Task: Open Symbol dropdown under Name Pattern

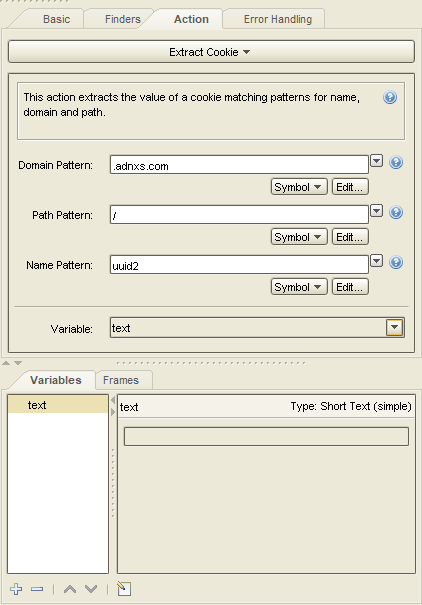Action: click(x=299, y=287)
